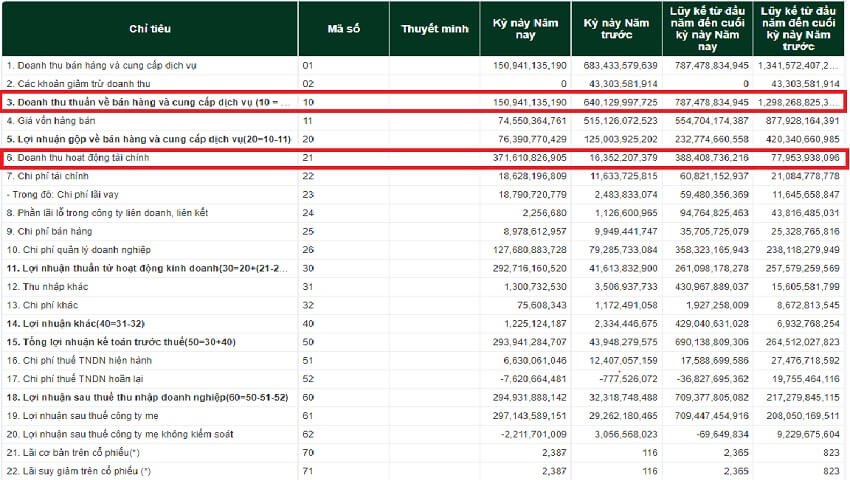Click value 430,967,889,037
The width and height of the screenshot is (850, 480).
click(x=711, y=287)
